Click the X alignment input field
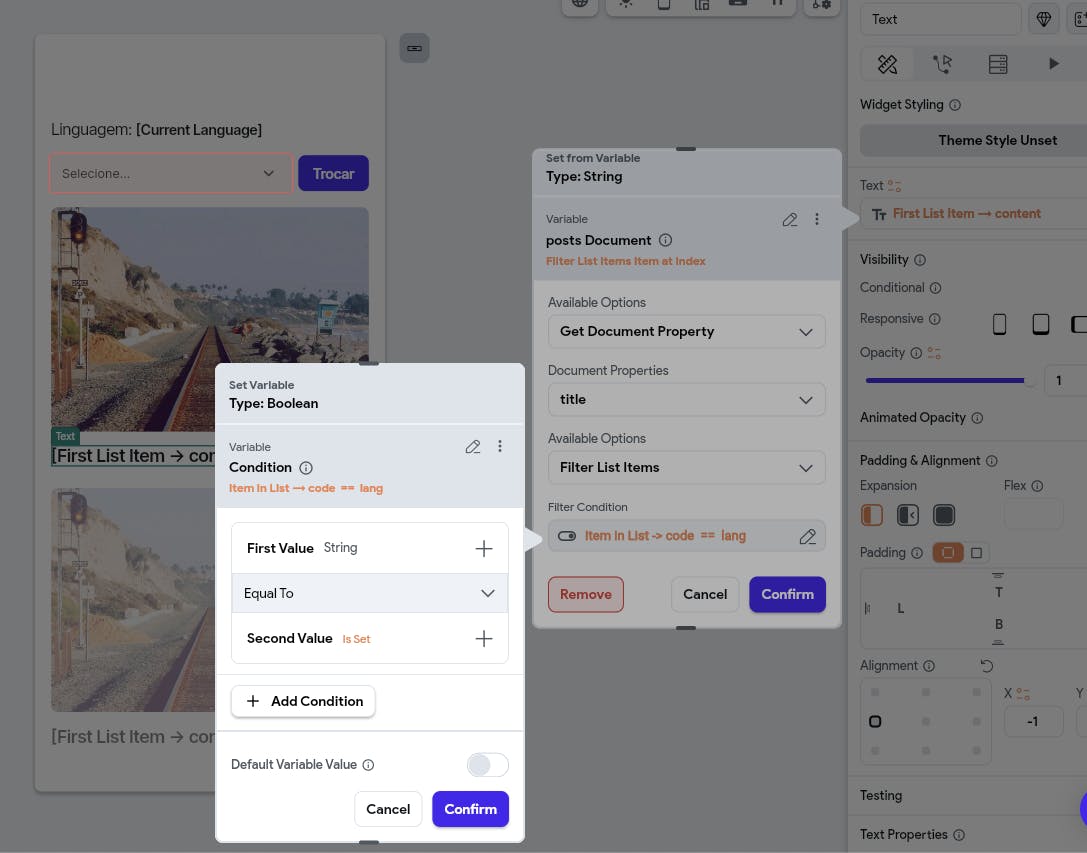 (1033, 721)
